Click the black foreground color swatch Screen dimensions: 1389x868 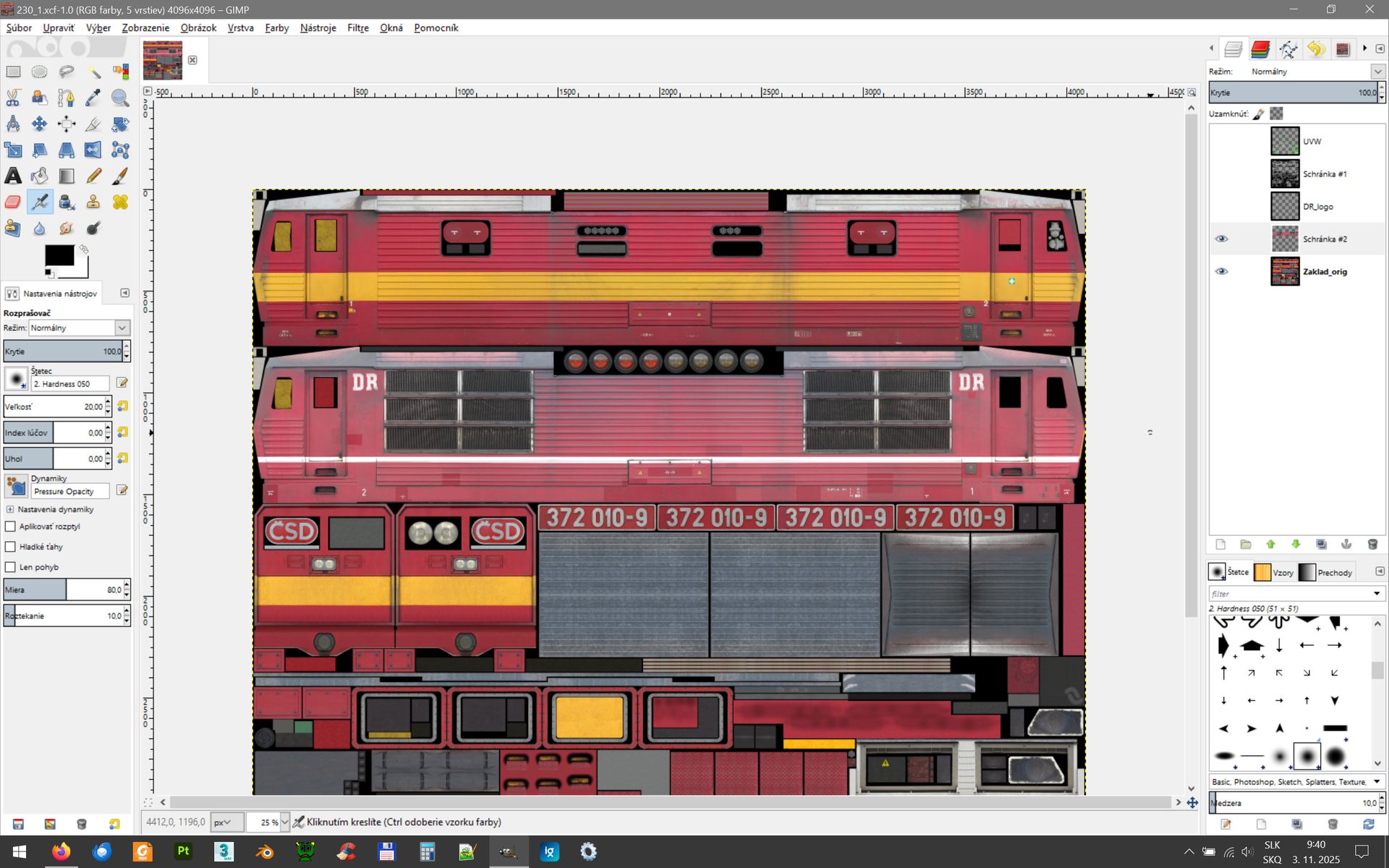(59, 255)
